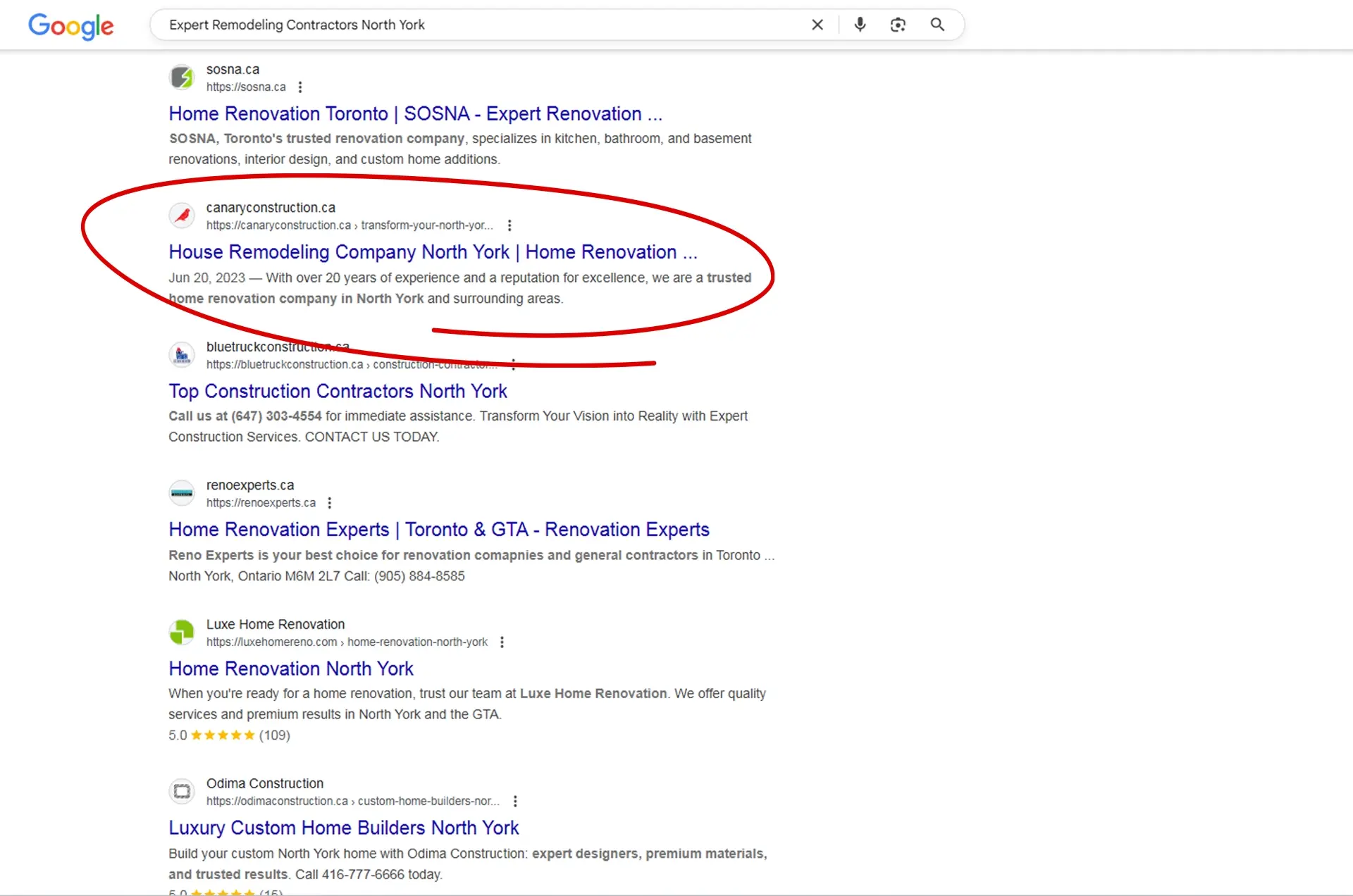The height and width of the screenshot is (896, 1353).
Task: Open the three-dot menu for the odimaconstruction.ca result
Action: click(x=515, y=802)
